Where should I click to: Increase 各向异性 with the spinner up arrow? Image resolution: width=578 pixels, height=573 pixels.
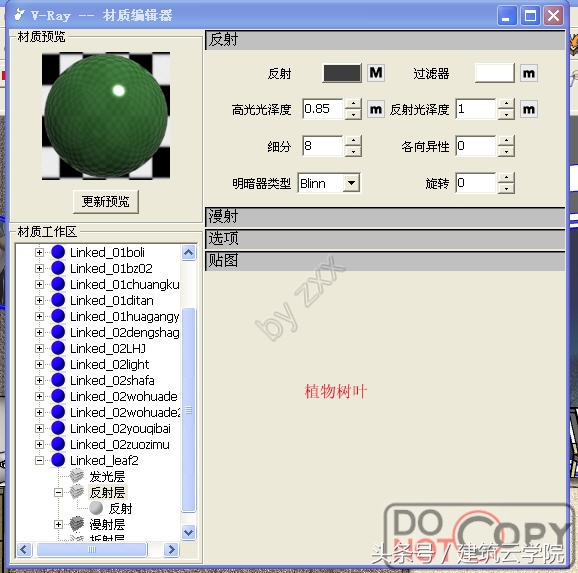(x=506, y=141)
